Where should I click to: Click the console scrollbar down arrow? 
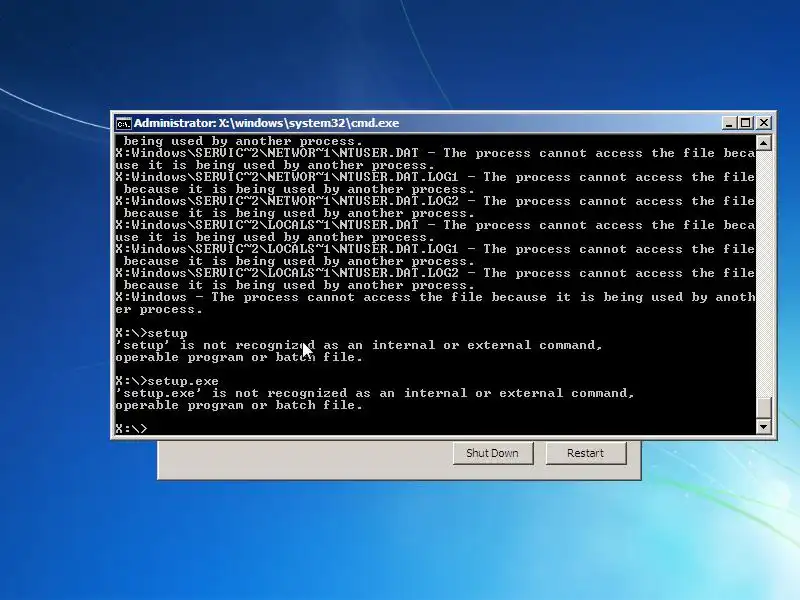(x=763, y=427)
